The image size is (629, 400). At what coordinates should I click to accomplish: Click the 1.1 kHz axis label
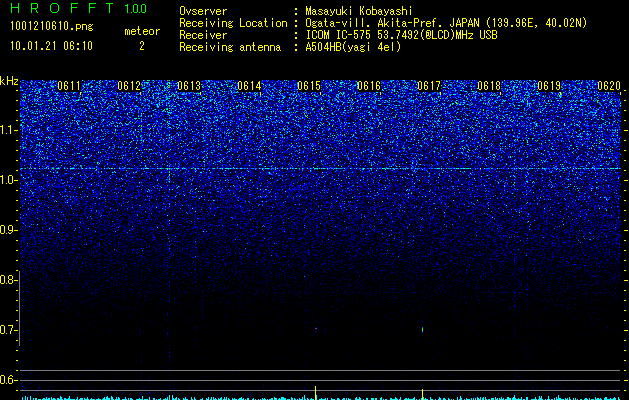coord(8,130)
